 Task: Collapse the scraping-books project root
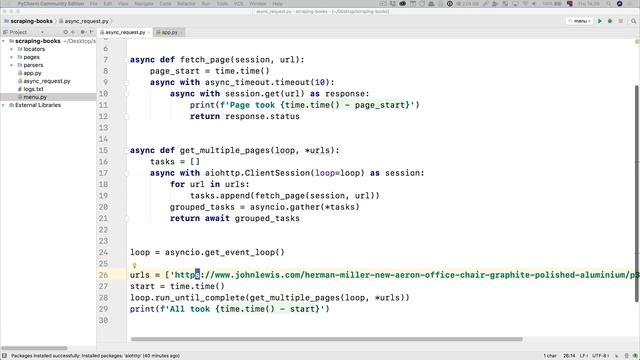pos(4,41)
